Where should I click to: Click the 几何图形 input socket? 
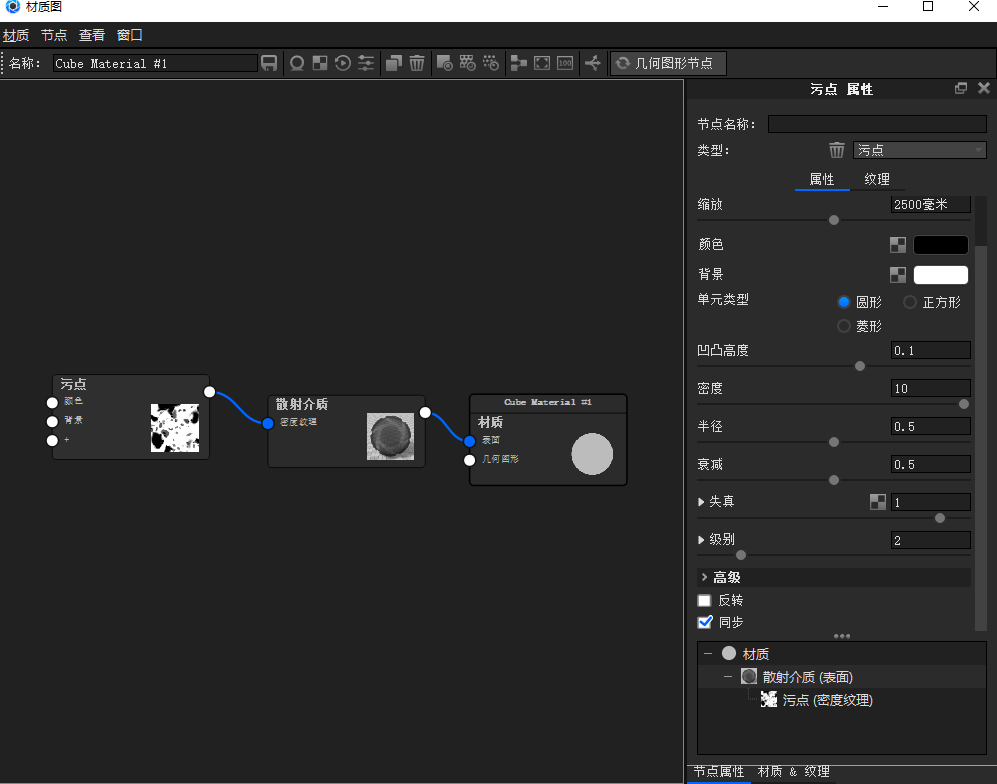coord(469,460)
